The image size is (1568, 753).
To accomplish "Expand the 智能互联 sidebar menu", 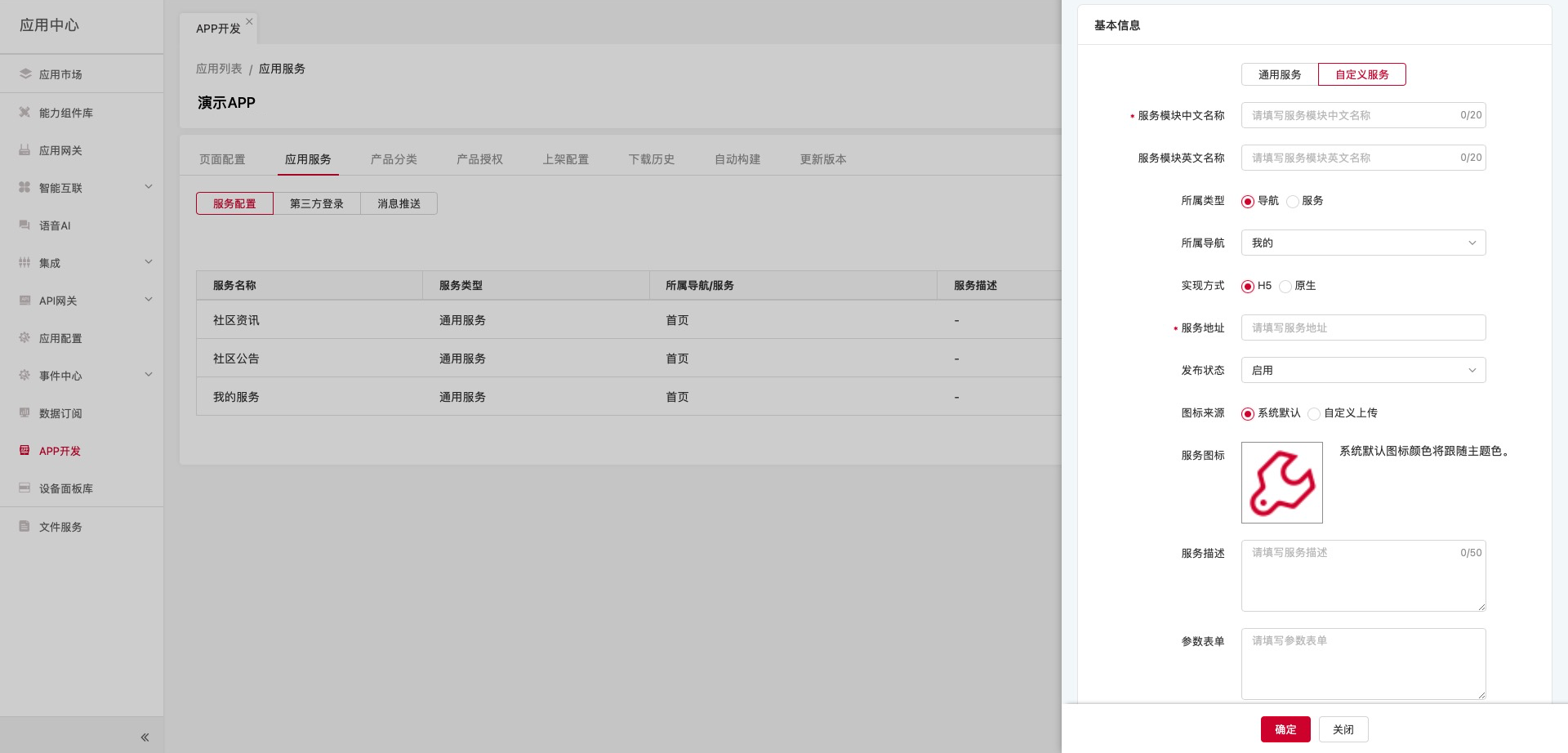I will [x=149, y=187].
